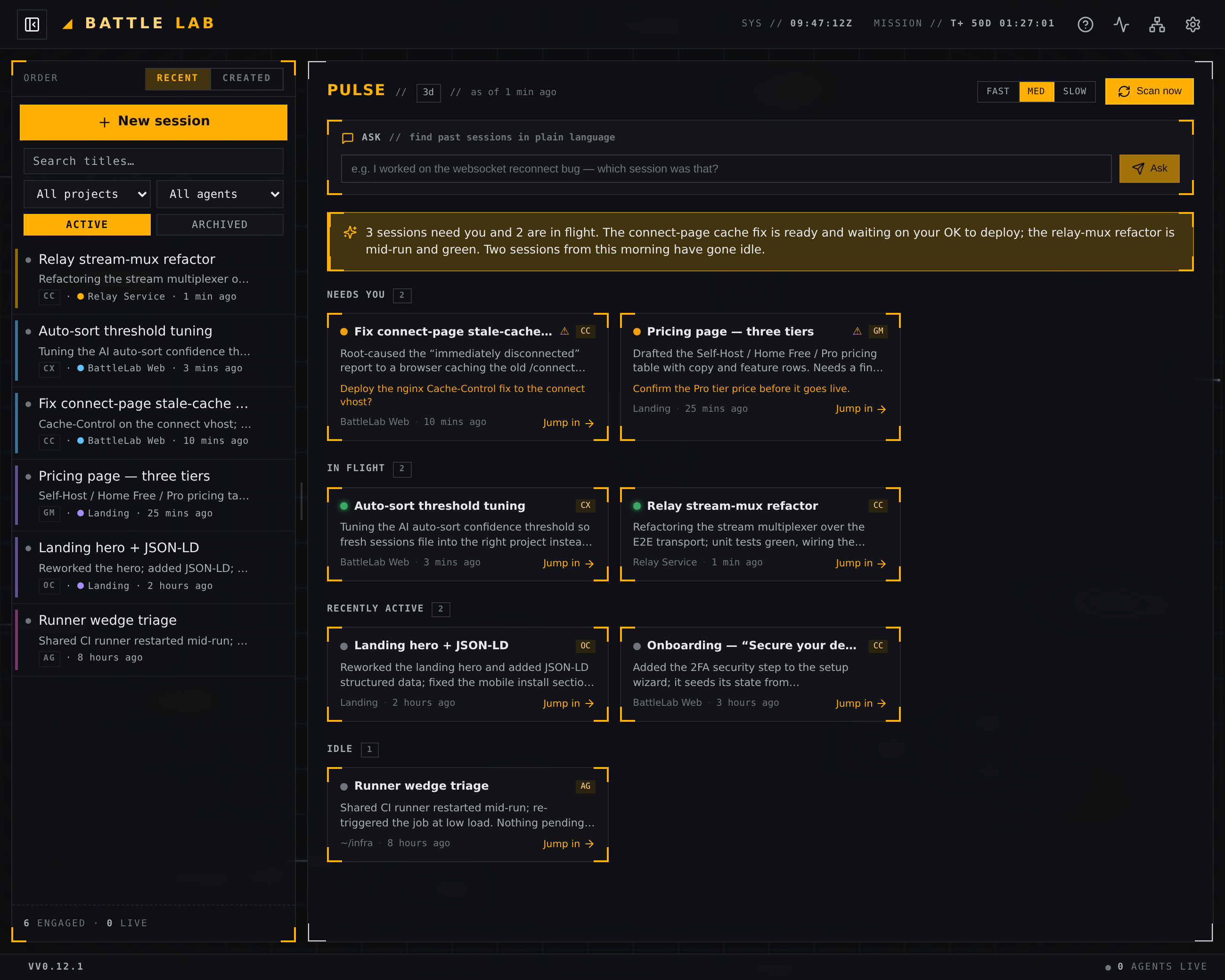This screenshot has height=980, width=1225.
Task: Click 'Confirm the Pro tier price' prompt
Action: 741,389
